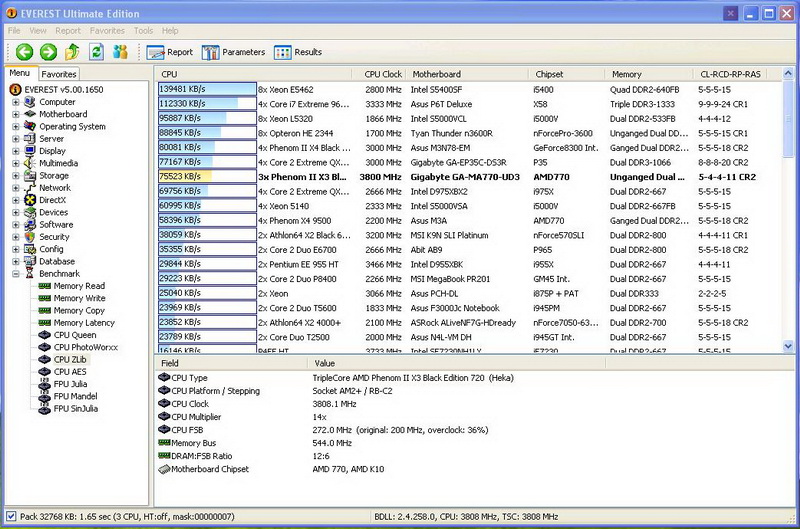Switch to the Favorites tab
Viewport: 800px width, 529px height.
click(x=59, y=74)
